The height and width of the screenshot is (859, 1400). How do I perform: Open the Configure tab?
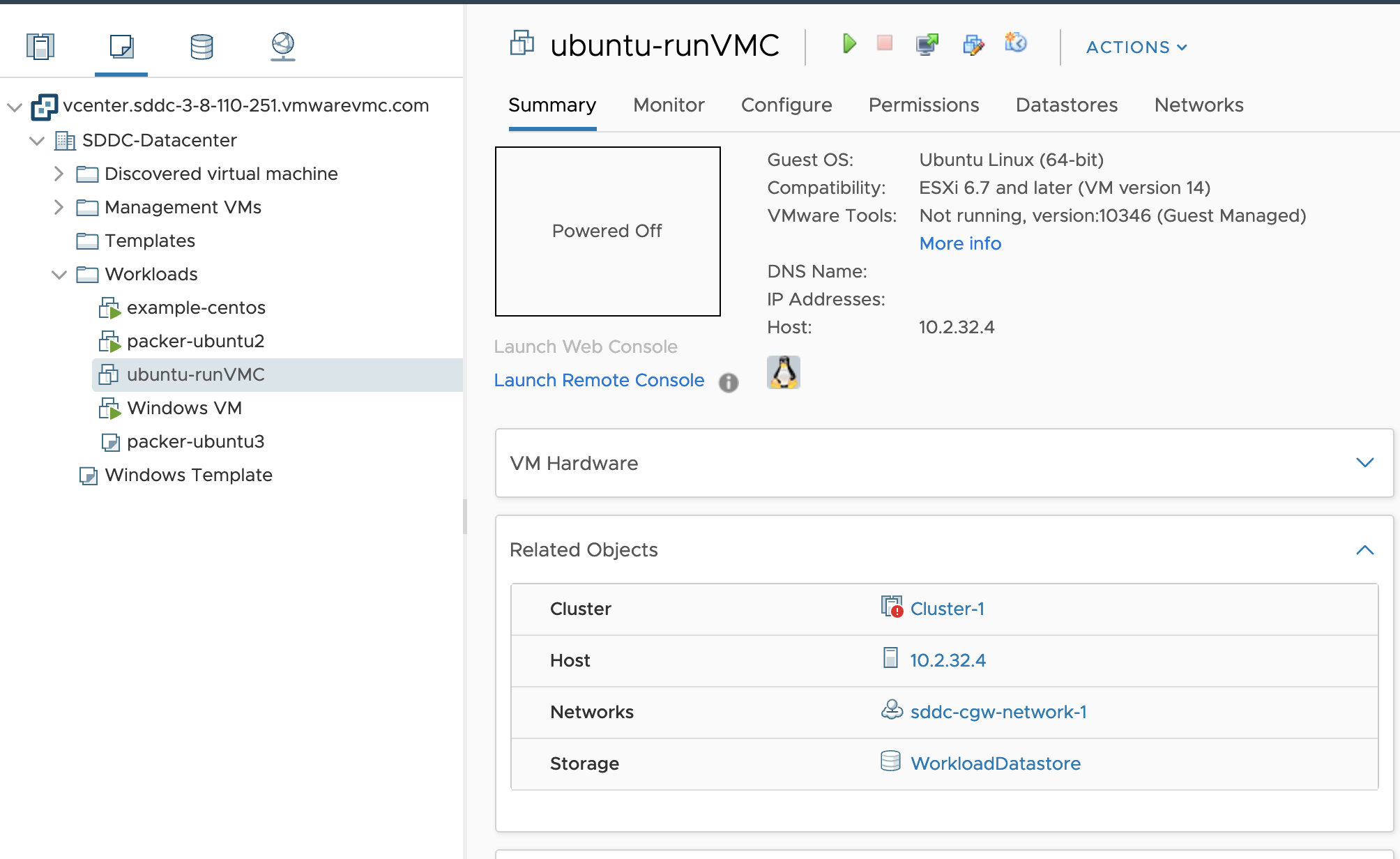(786, 105)
